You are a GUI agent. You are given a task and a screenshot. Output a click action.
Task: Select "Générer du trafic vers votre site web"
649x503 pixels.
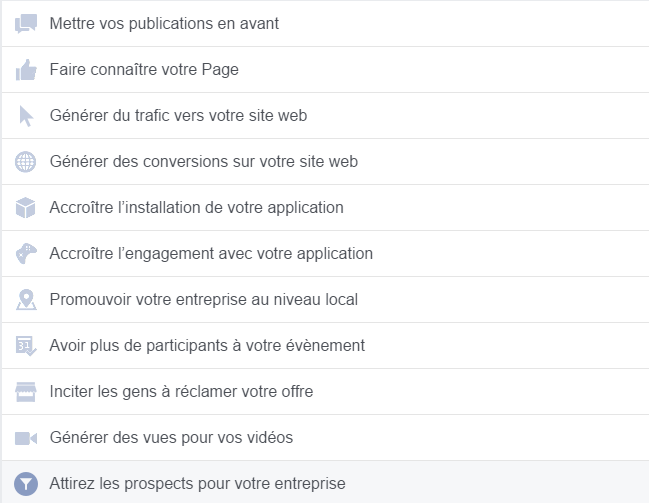[x=178, y=115]
